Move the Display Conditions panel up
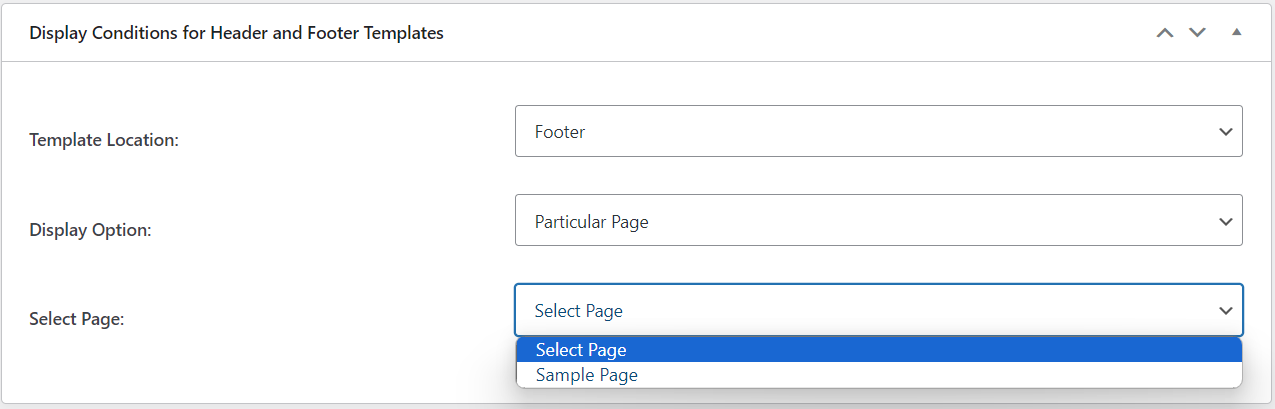The width and height of the screenshot is (1275, 409). click(x=1164, y=33)
